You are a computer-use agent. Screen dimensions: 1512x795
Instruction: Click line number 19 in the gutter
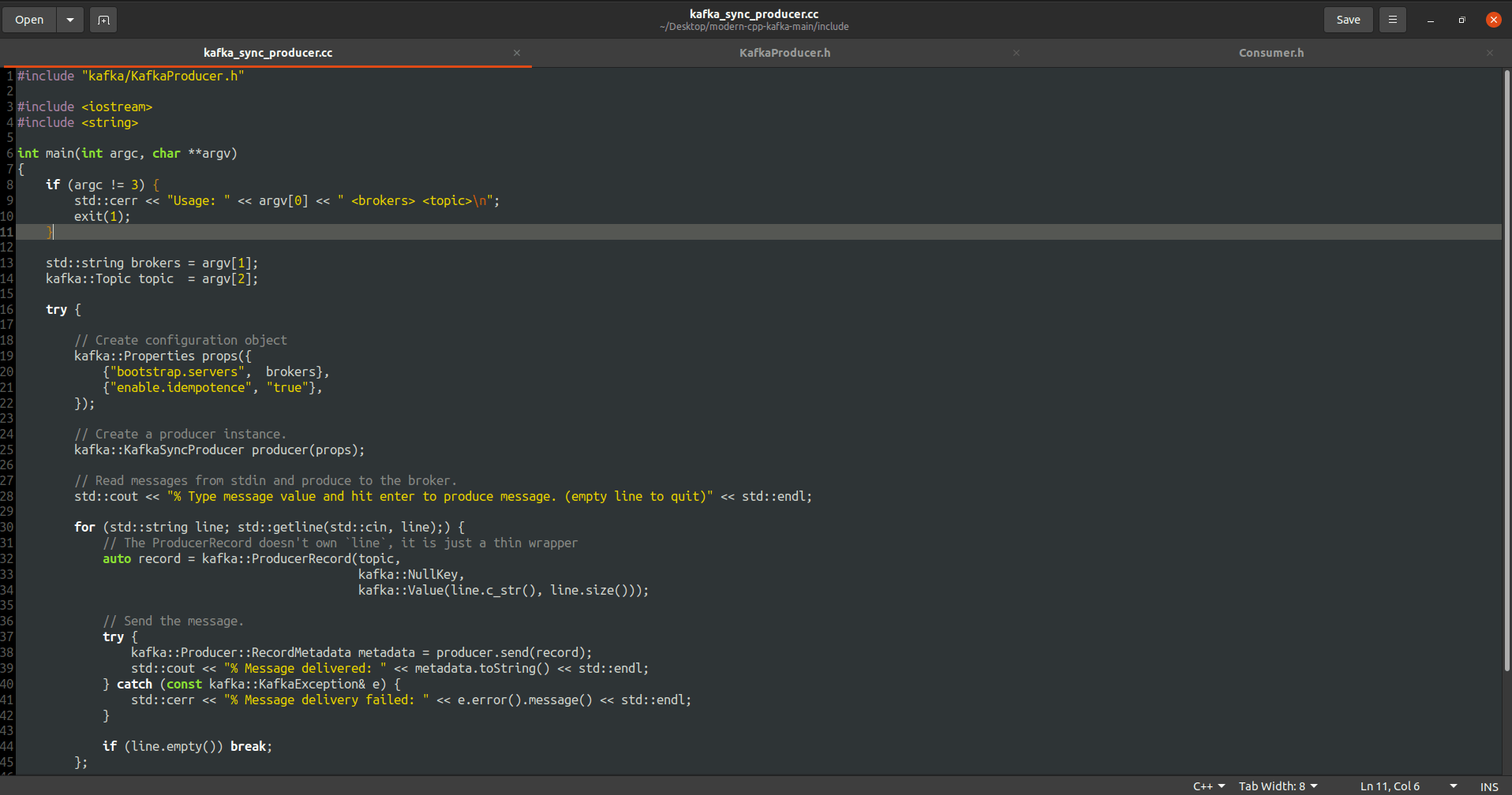(7, 356)
